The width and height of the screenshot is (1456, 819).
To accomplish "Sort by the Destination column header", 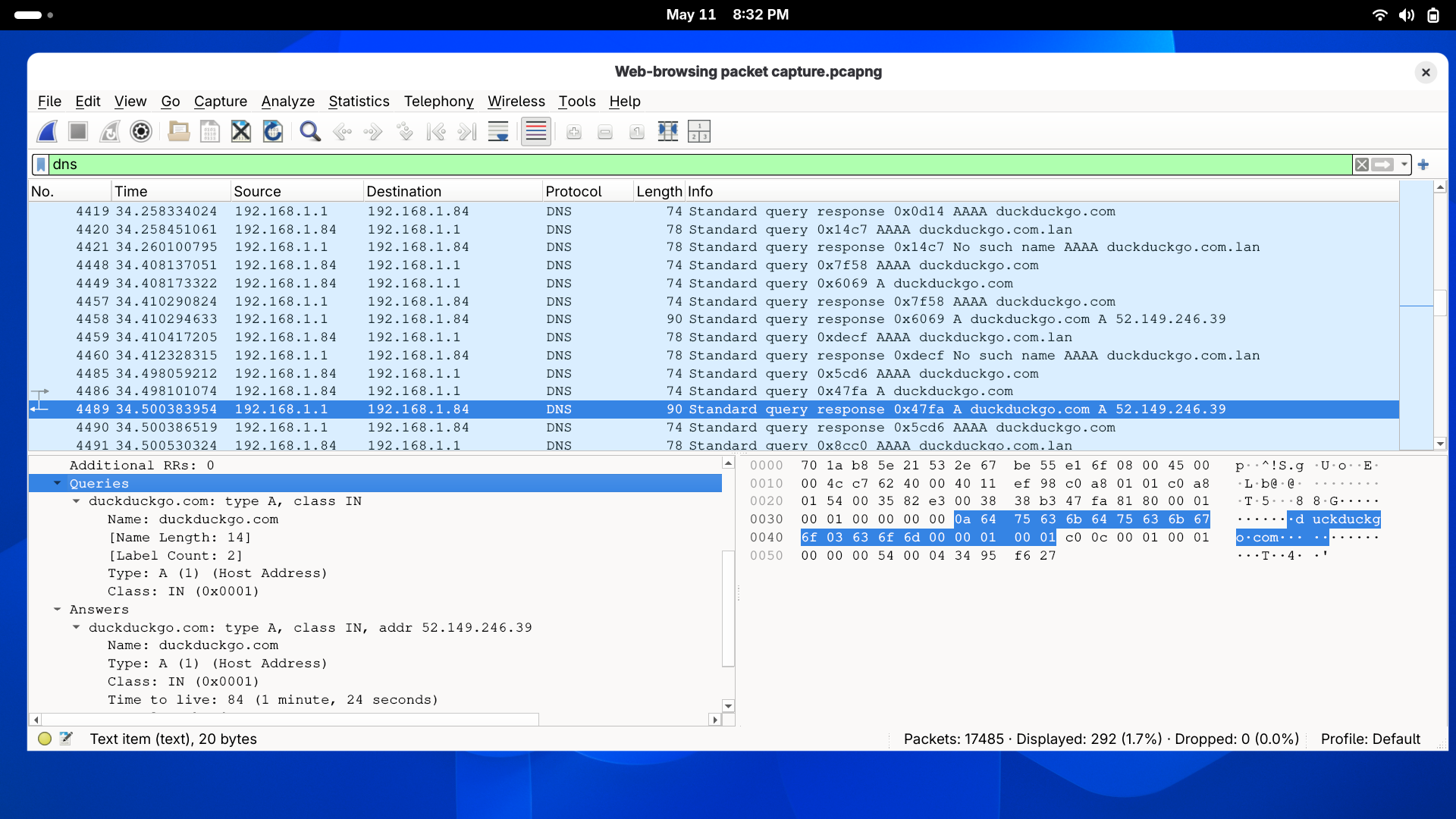I will point(452,191).
